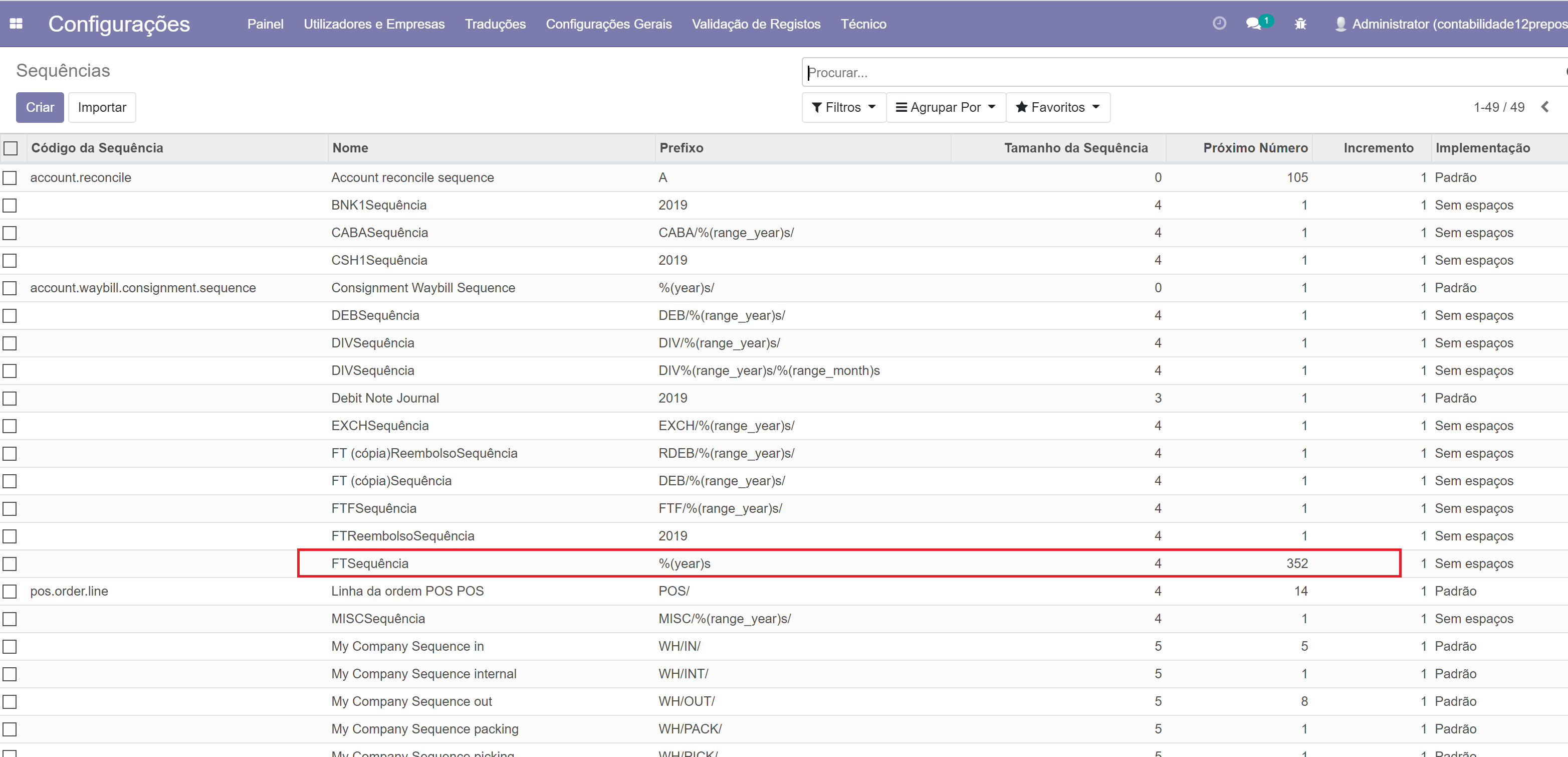The width and height of the screenshot is (1568, 757).
Task: Open the Utilizadores e Empresas menu
Action: pyautogui.click(x=374, y=24)
